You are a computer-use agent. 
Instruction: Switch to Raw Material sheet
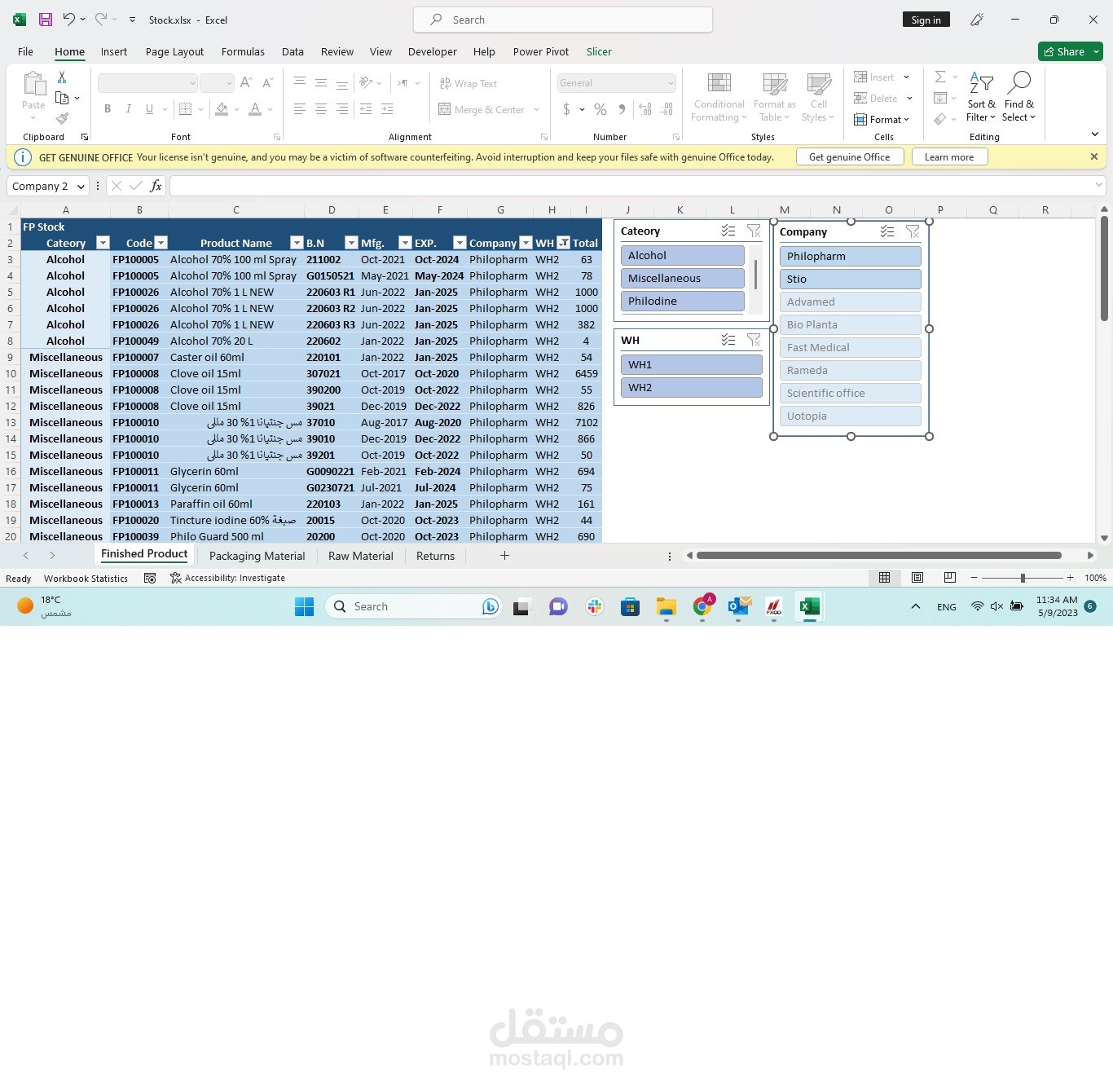[361, 556]
